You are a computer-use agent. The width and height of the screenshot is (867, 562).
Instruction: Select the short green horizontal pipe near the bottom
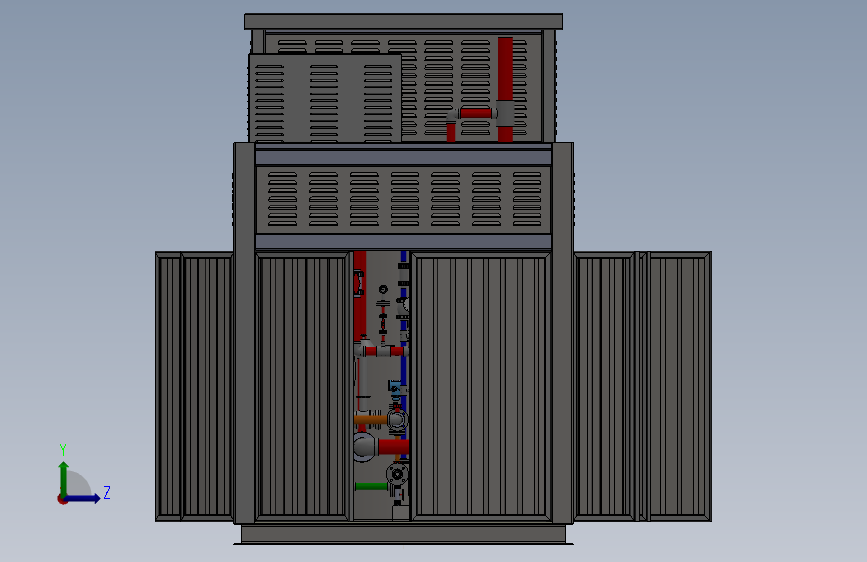click(x=371, y=486)
